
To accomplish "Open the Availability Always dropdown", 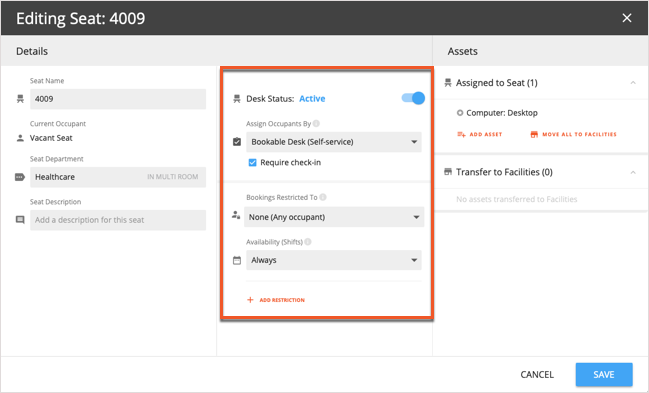I will pyautogui.click(x=334, y=260).
